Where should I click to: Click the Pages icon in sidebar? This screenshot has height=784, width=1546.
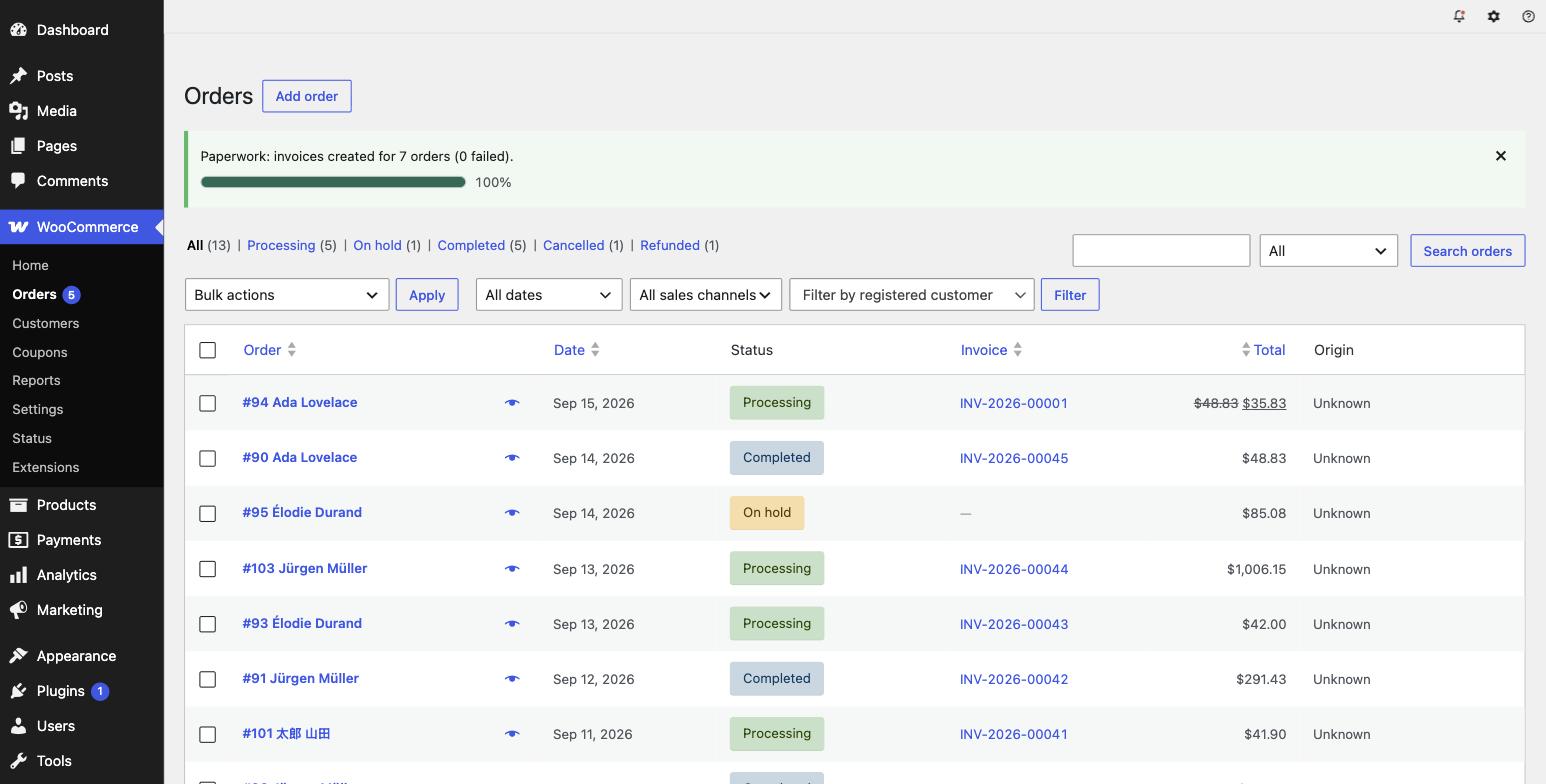18,146
